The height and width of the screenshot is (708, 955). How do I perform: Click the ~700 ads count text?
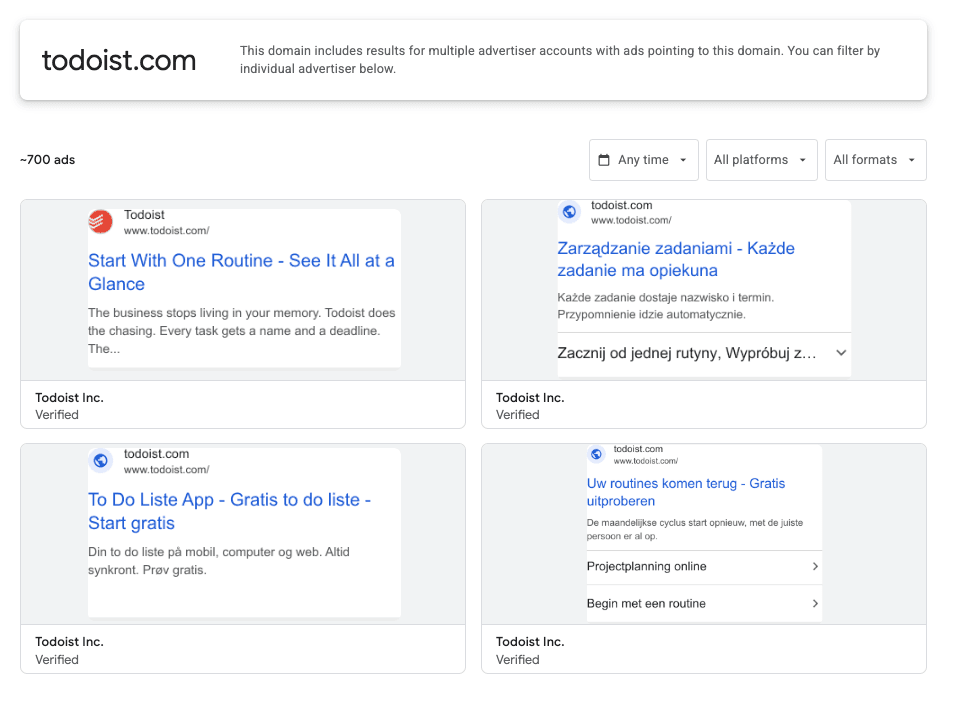(48, 160)
